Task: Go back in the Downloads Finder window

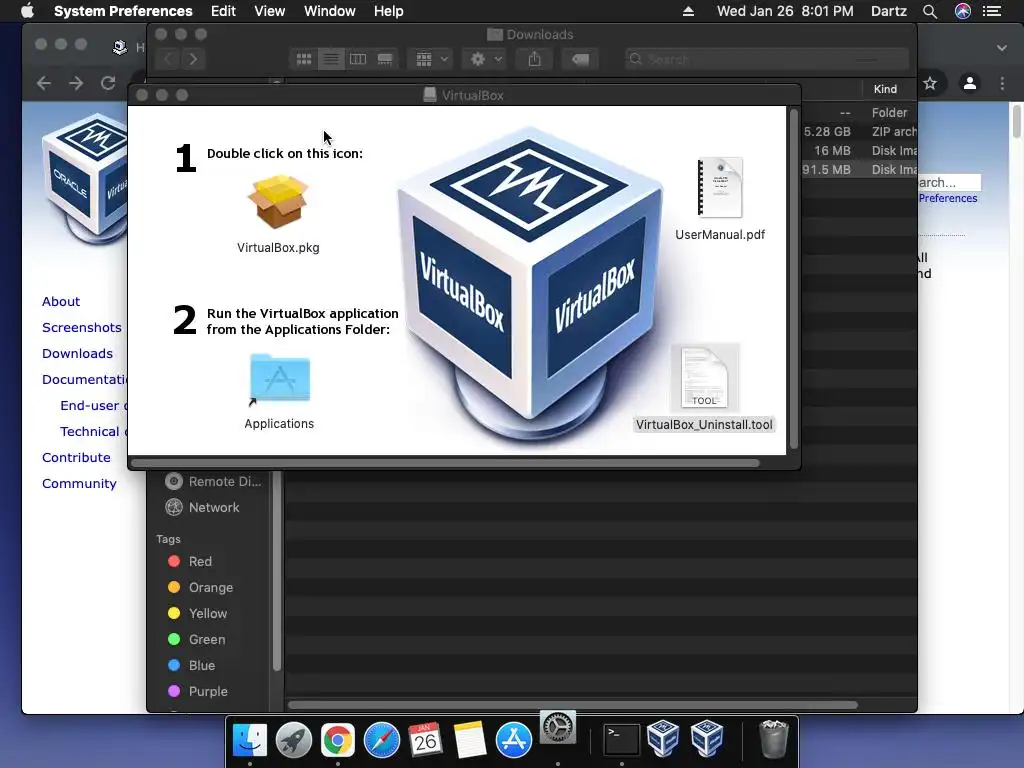Action: 168,59
